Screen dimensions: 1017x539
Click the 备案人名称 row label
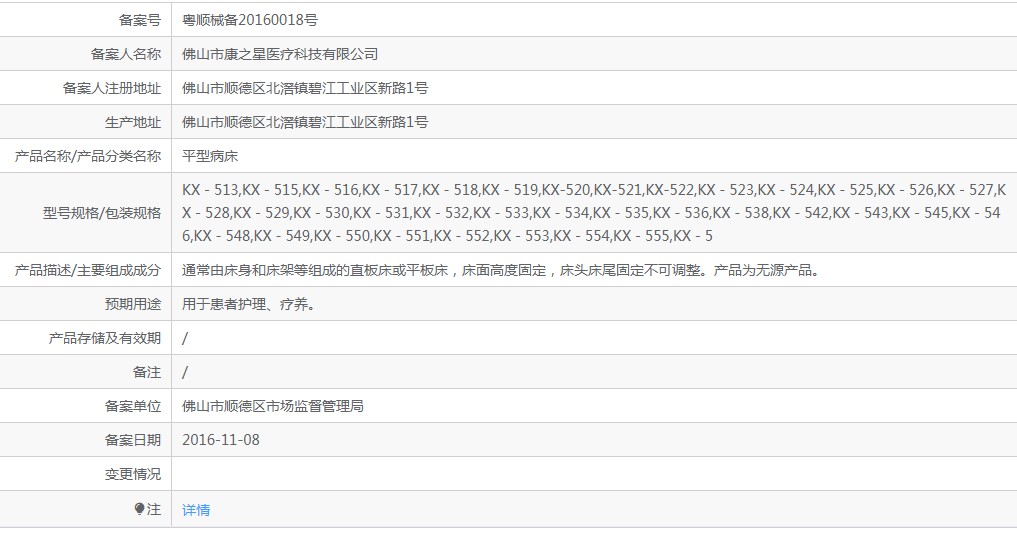(x=126, y=54)
